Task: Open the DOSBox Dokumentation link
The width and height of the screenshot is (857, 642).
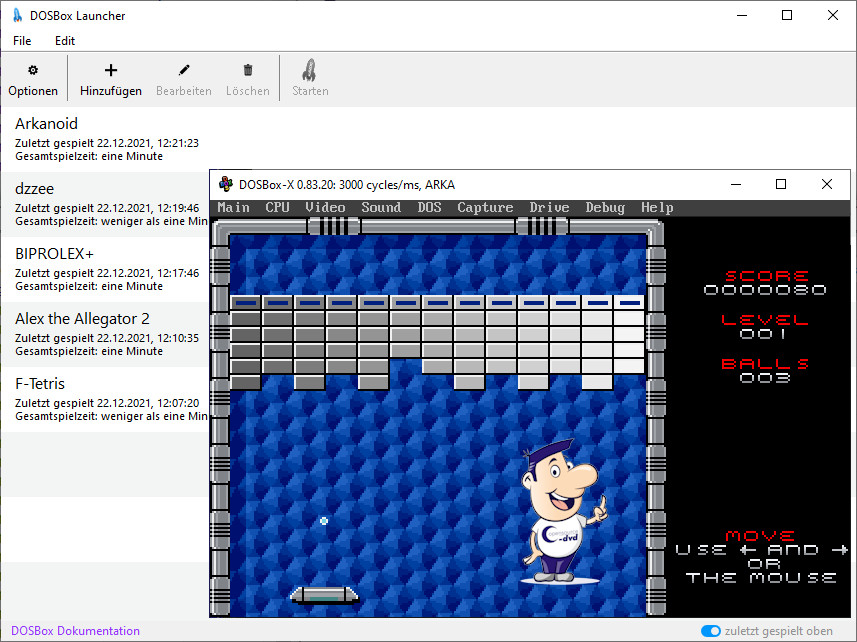Action: pyautogui.click(x=76, y=631)
